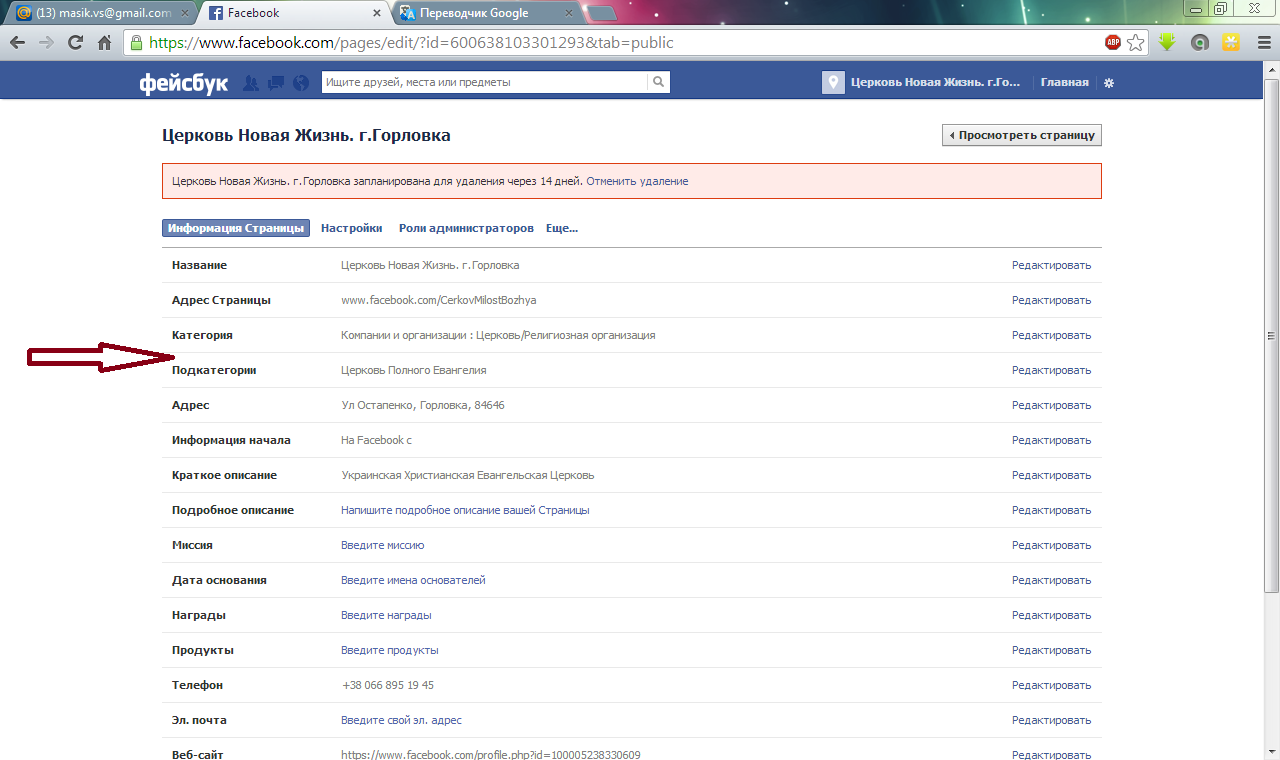
Task: Bookmark this page with the star icon
Action: tap(1136, 43)
